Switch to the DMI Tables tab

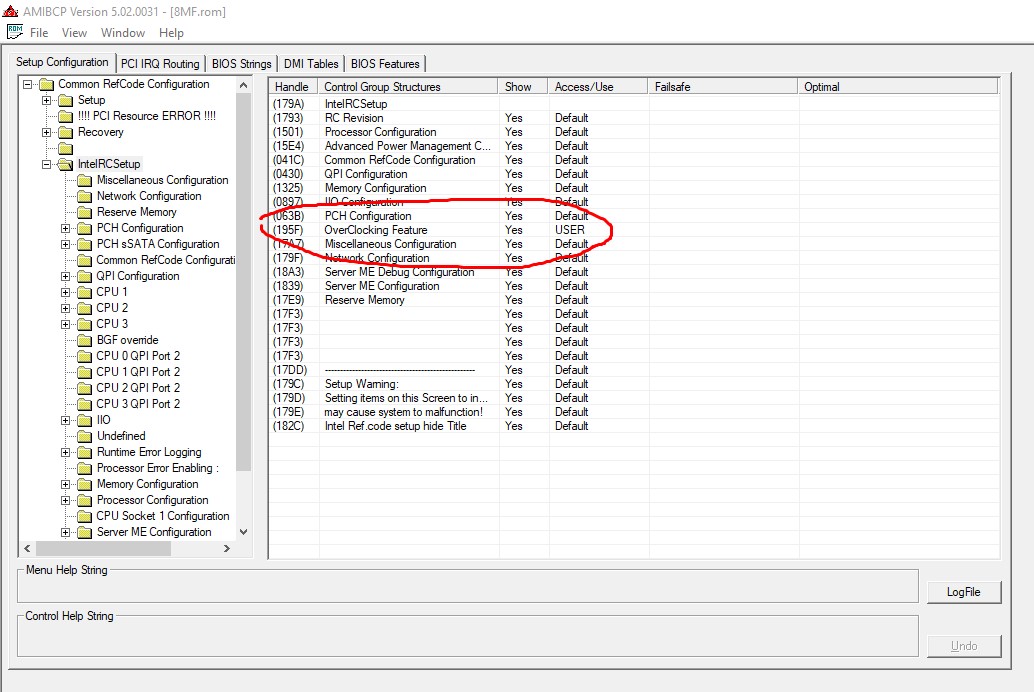[311, 63]
